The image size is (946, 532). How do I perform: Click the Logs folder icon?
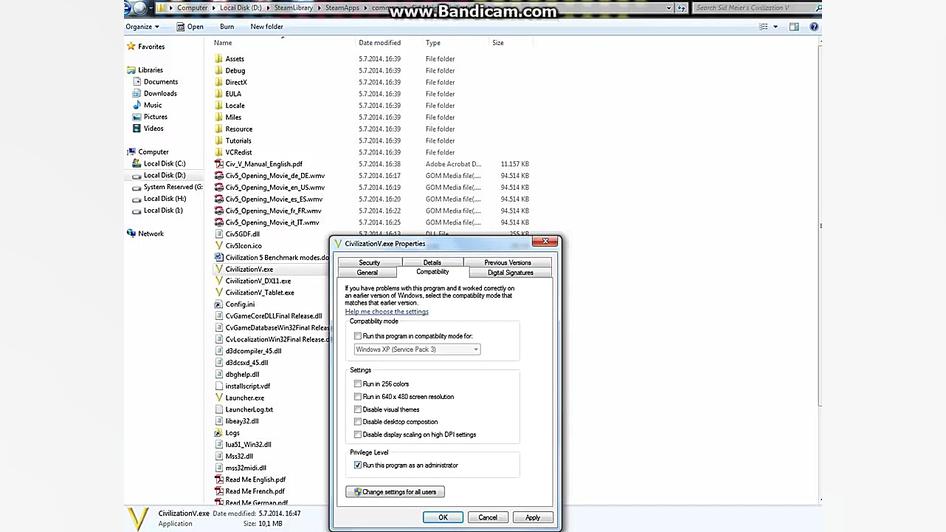218,432
